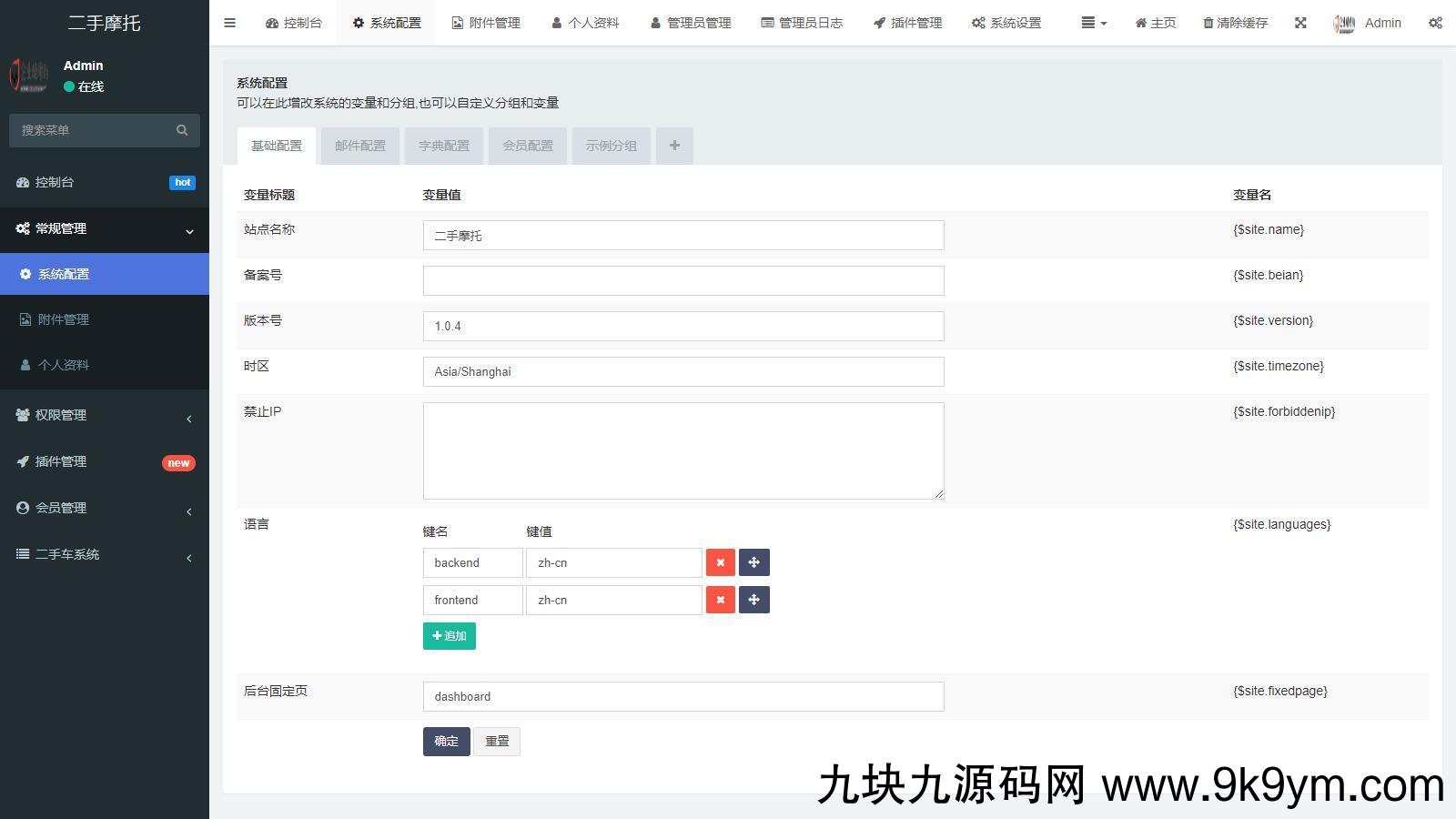Click the empty 备案号 input field
The height and width of the screenshot is (819, 1456).
(683, 280)
